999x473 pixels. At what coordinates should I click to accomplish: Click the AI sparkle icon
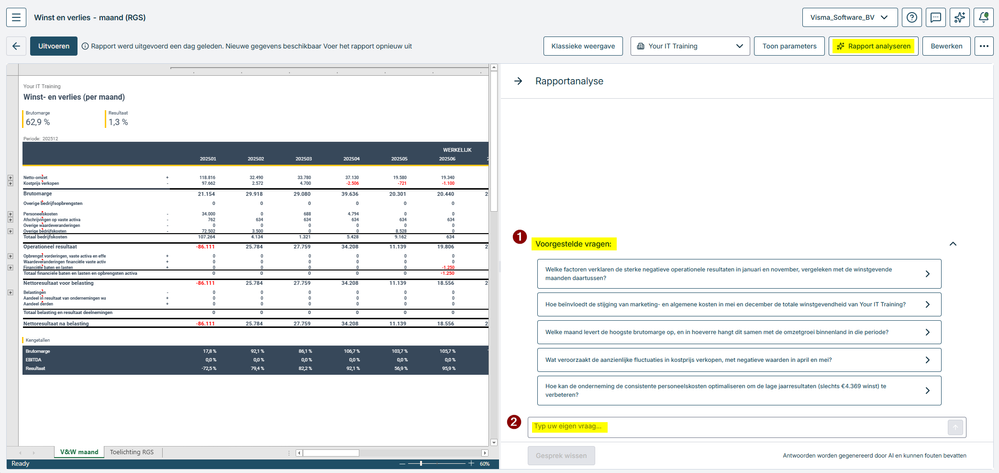[x=959, y=18]
